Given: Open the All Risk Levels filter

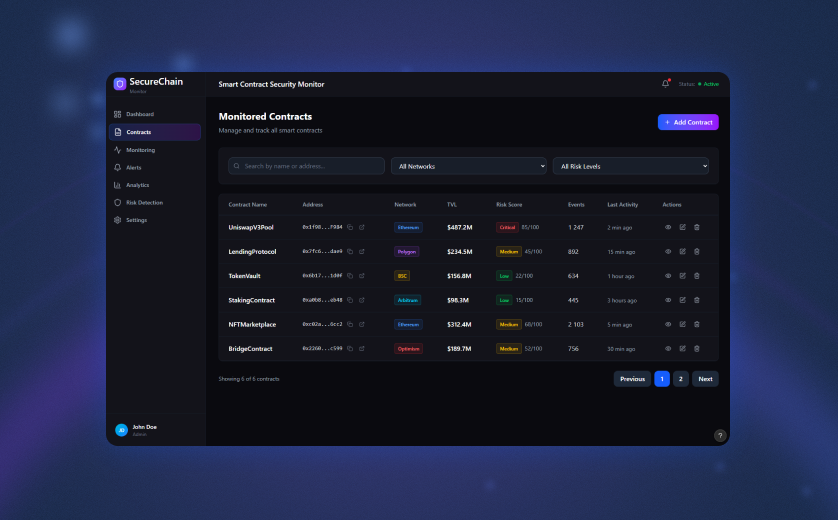Looking at the screenshot, I should [x=631, y=166].
